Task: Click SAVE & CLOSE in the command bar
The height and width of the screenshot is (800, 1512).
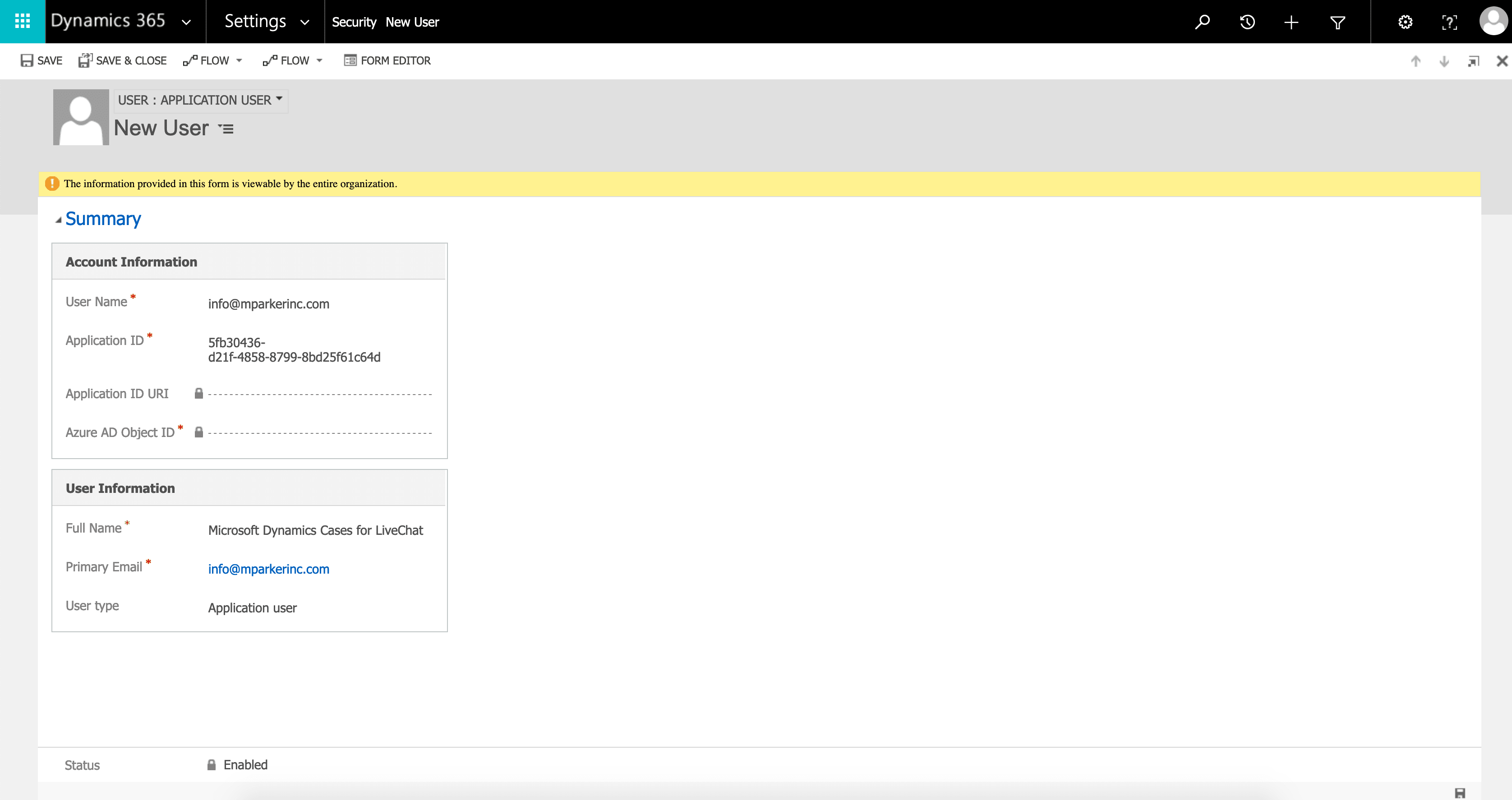Action: (123, 60)
